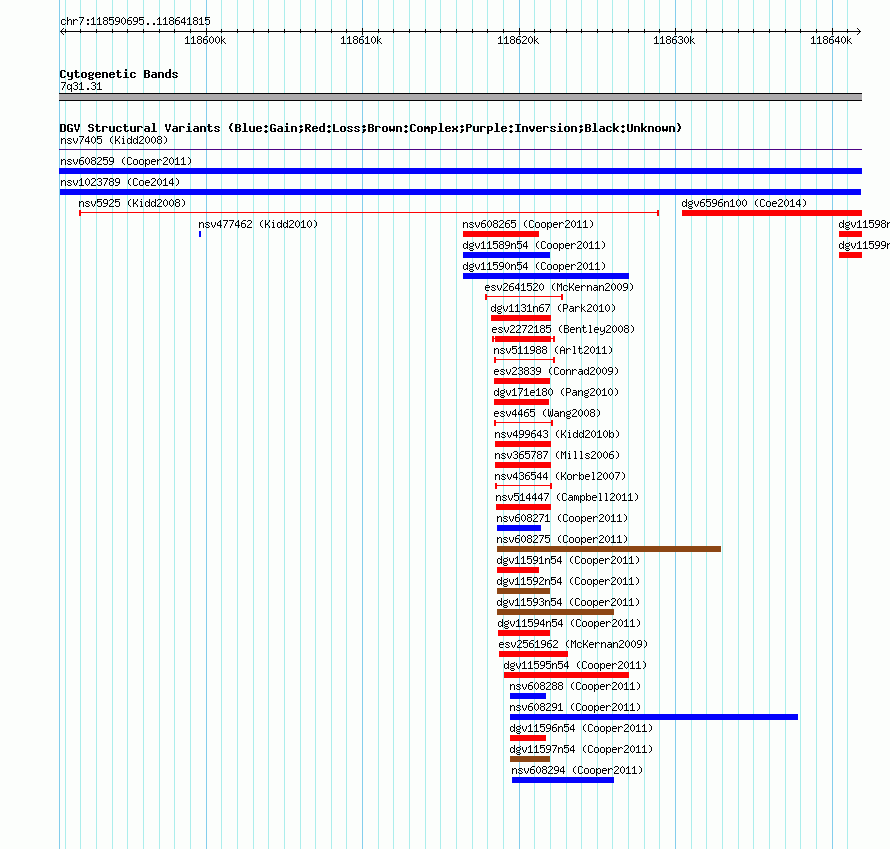Click the dgv11589n54 (Cooper2011) label
The width and height of the screenshot is (890, 849).
click(534, 245)
